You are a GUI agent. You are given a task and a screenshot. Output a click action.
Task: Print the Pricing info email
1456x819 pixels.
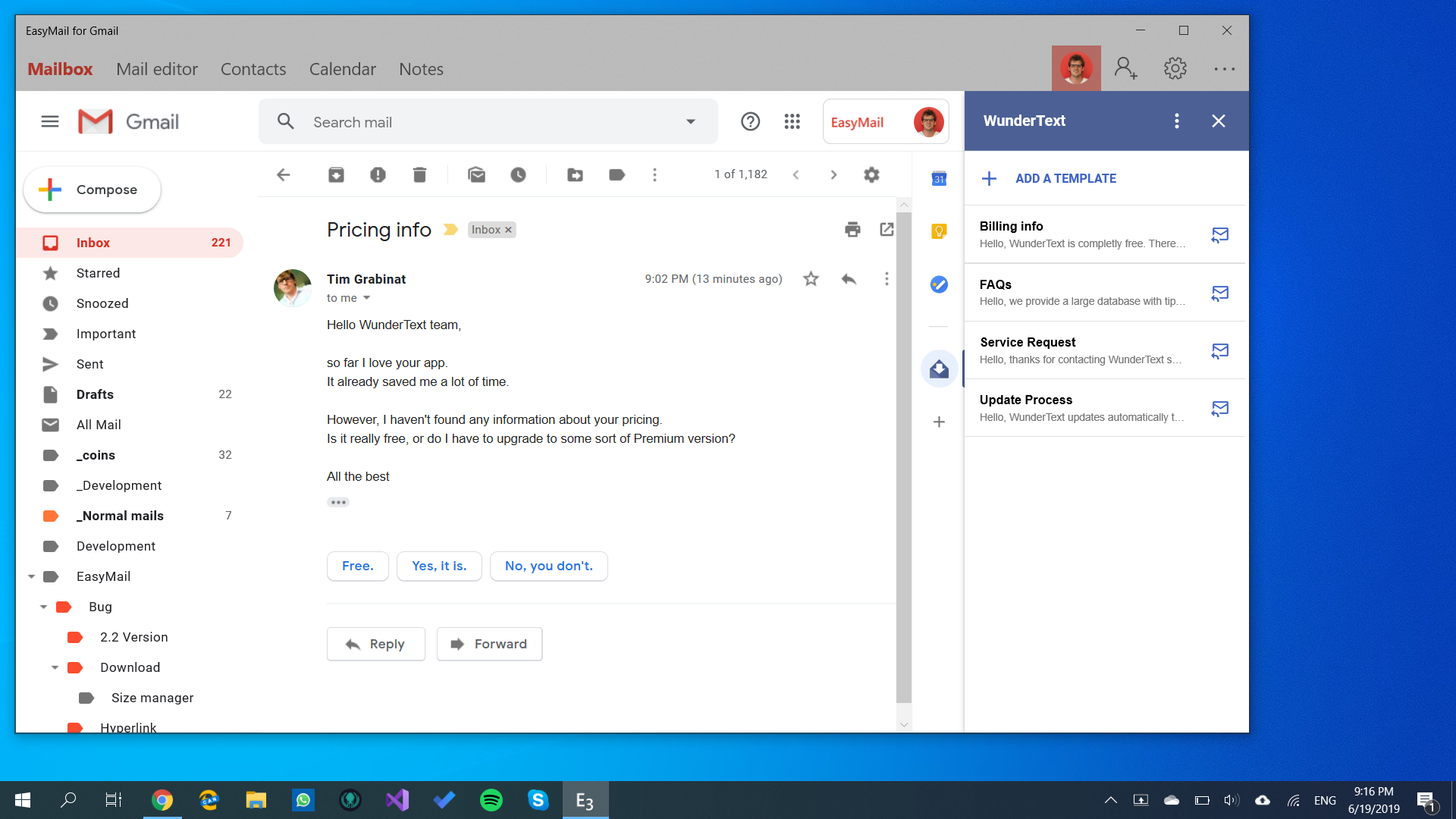coord(852,229)
